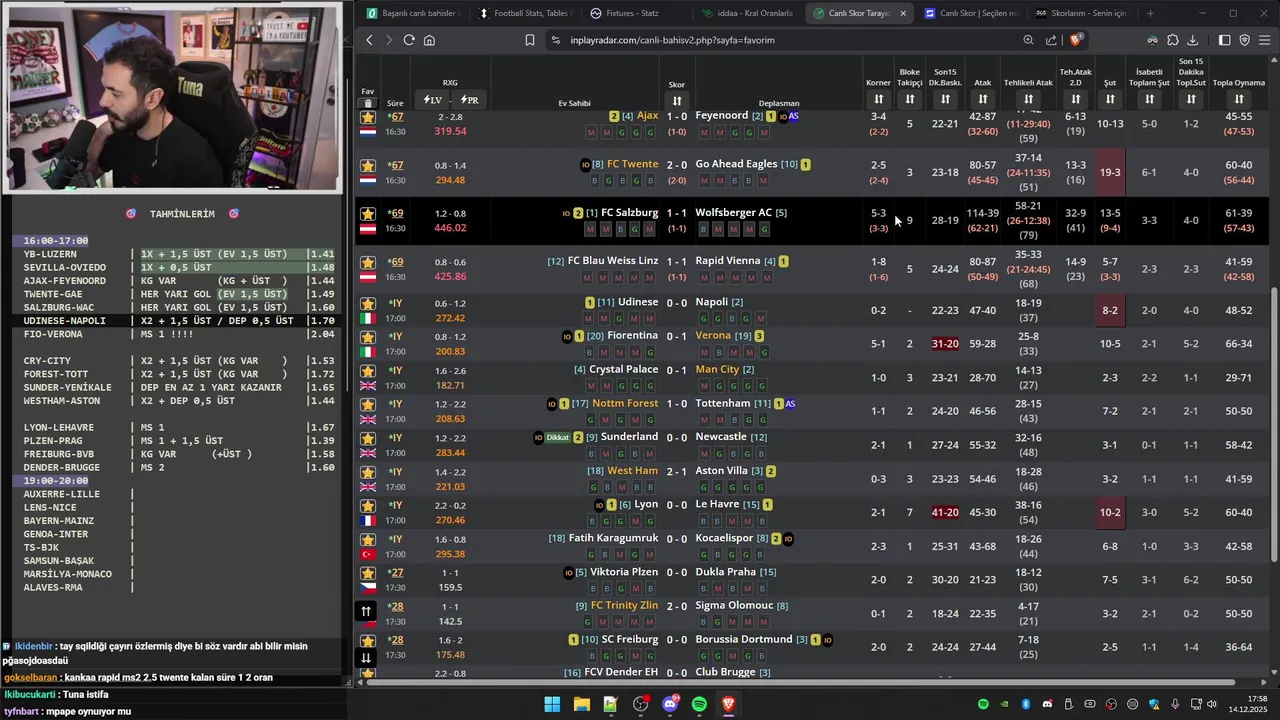Image resolution: width=1280 pixels, height=720 pixels.
Task: Click the streamer webcam thumbnail
Action: click(172, 98)
